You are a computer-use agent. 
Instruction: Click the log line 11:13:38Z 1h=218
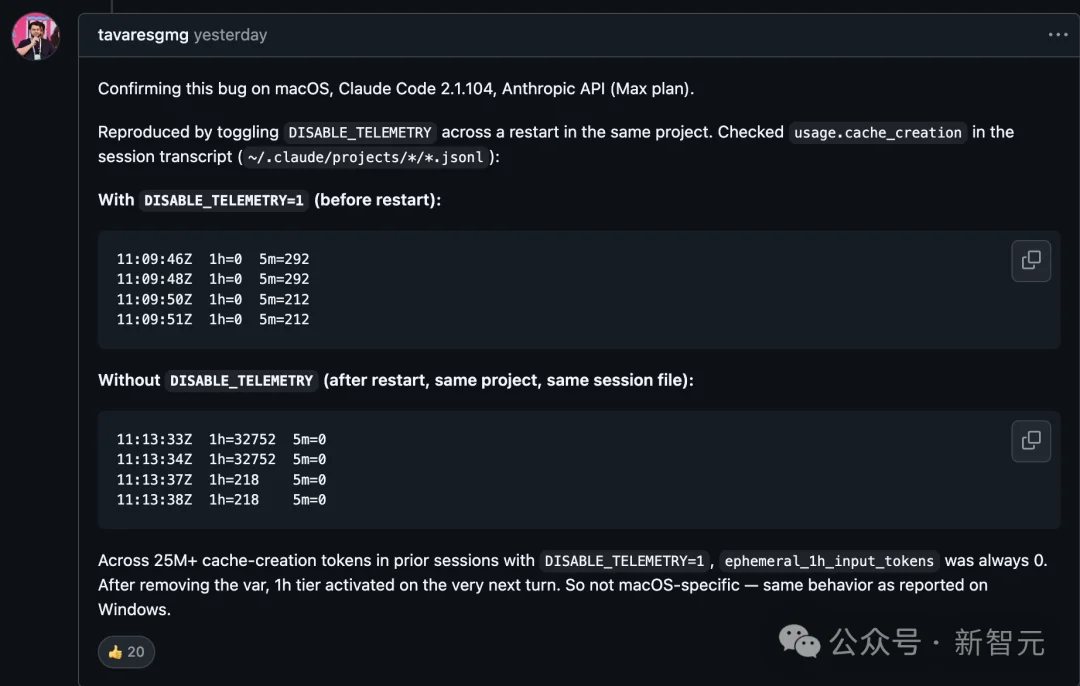point(221,499)
